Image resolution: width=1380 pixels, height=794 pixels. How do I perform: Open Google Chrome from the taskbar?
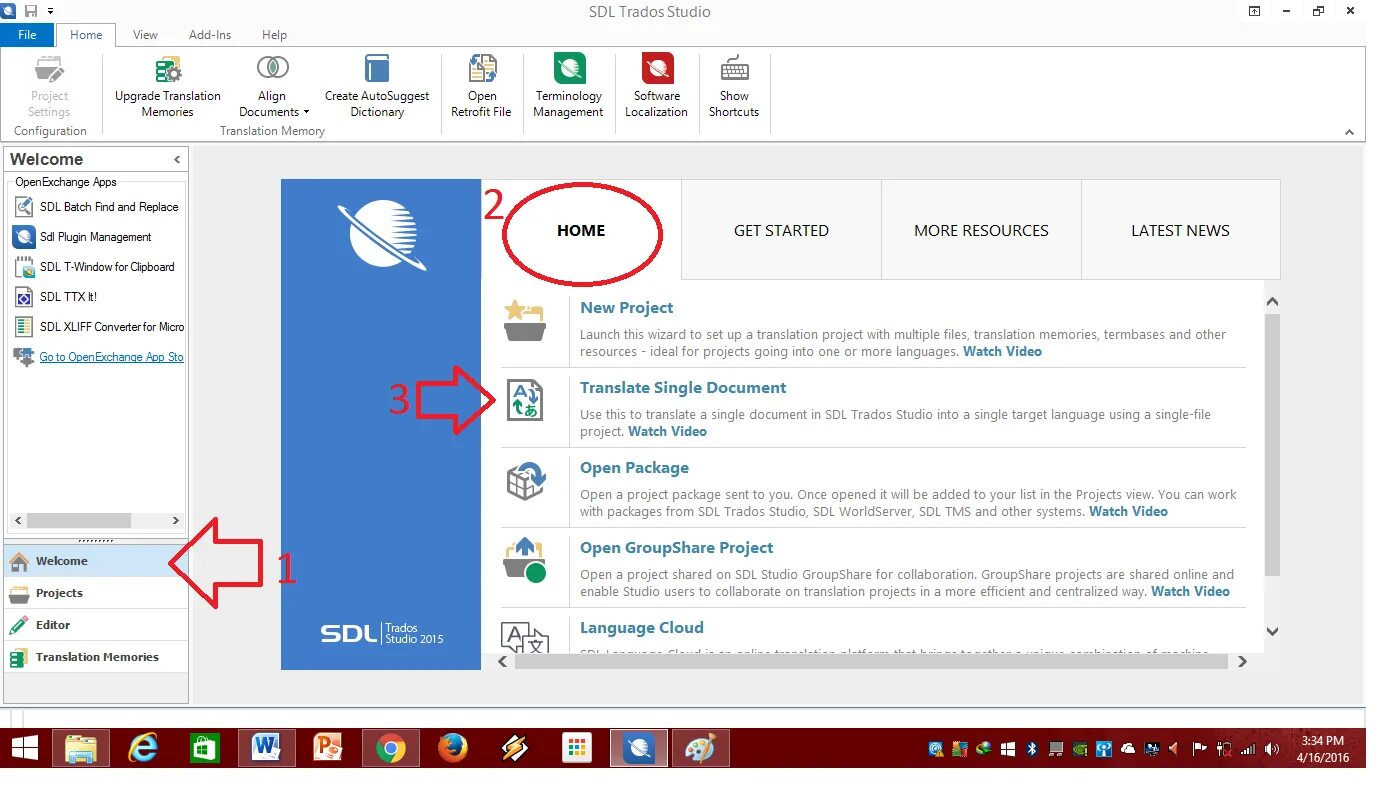(x=391, y=748)
